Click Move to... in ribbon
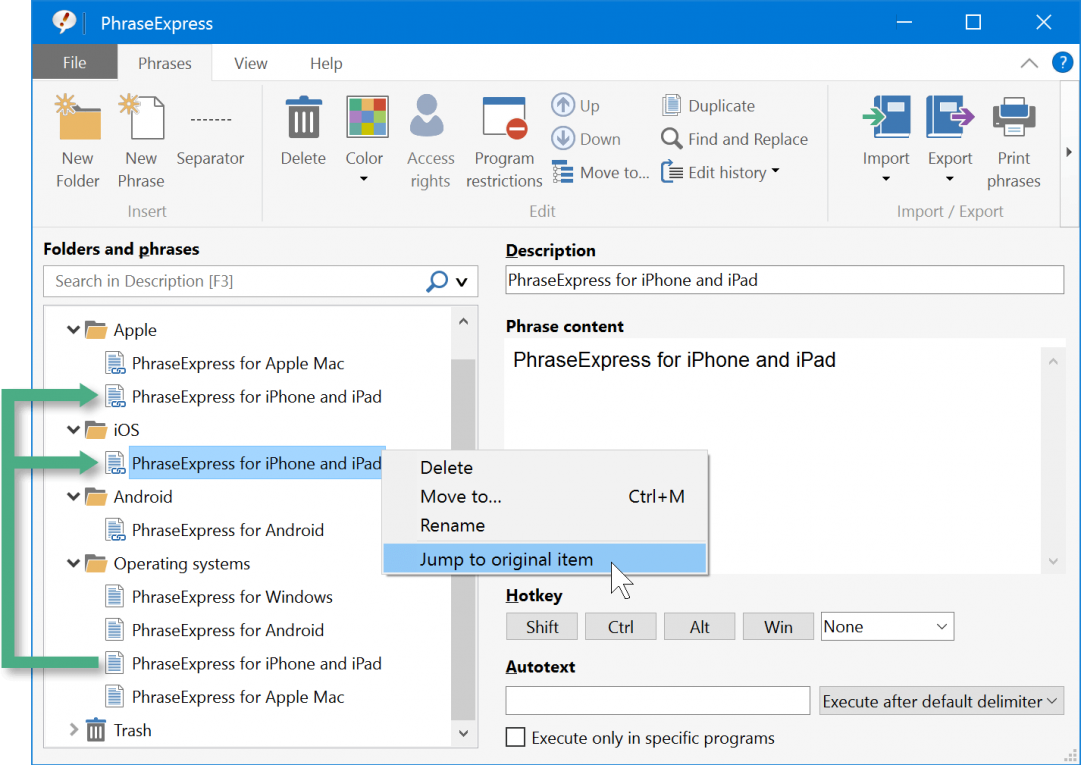 600,172
